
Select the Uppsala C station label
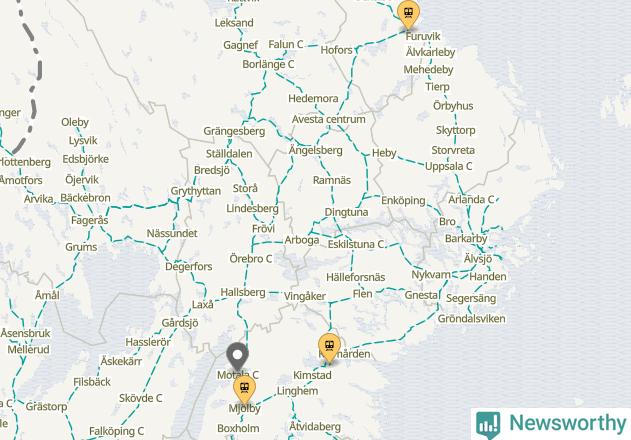[x=449, y=166]
